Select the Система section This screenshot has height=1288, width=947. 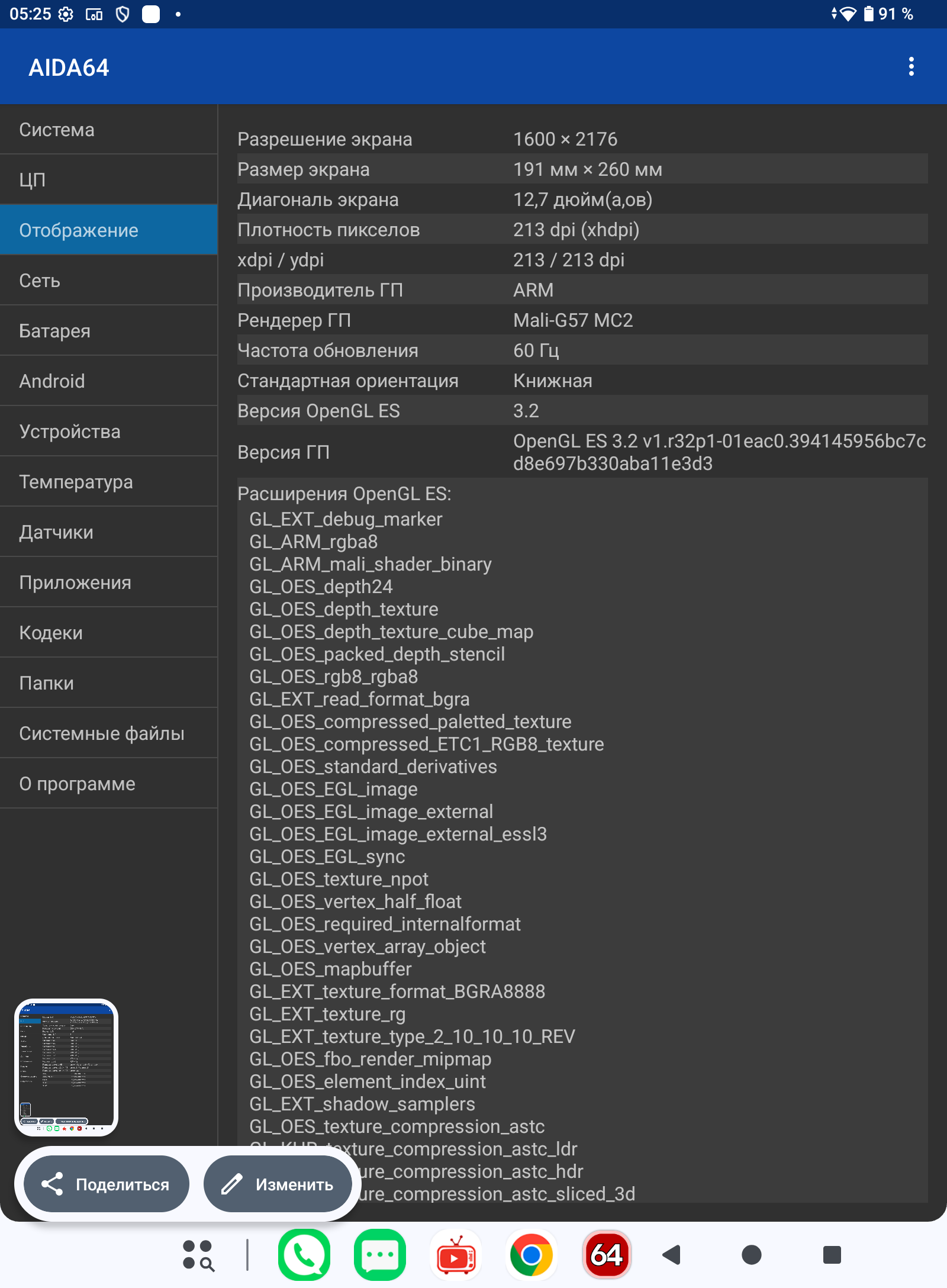(109, 130)
